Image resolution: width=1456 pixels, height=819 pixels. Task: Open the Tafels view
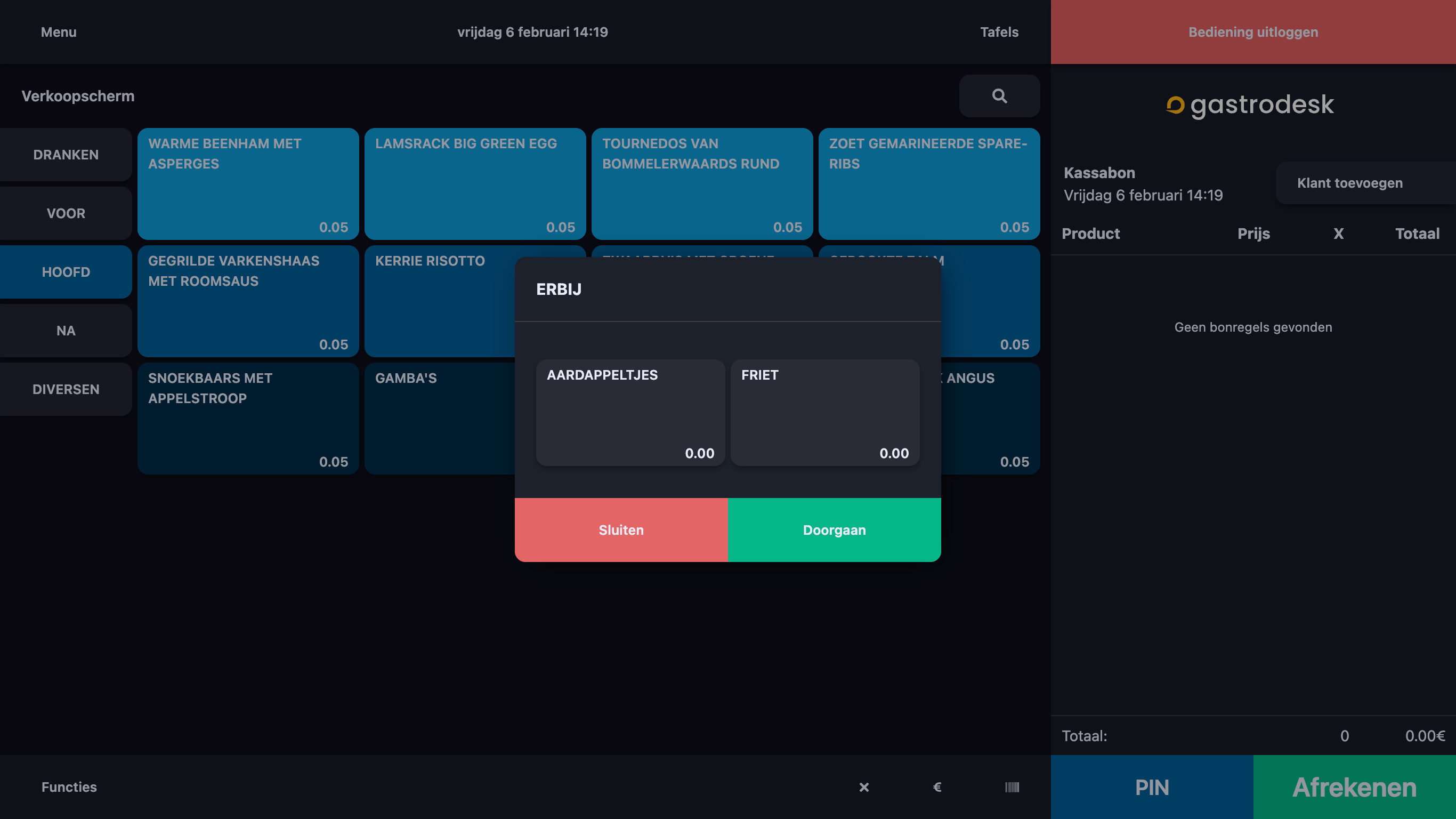coord(999,32)
